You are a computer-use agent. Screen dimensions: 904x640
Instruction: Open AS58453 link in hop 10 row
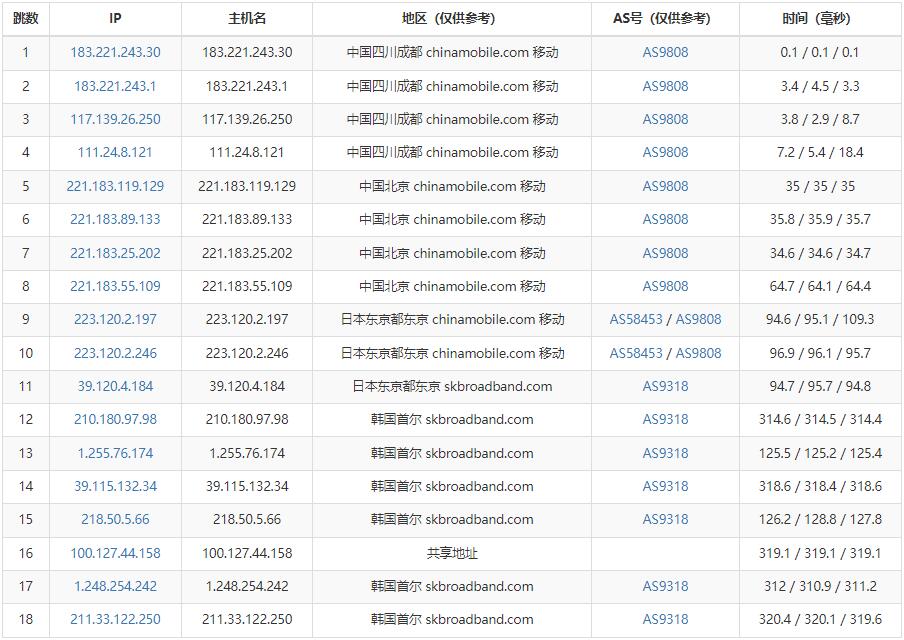636,353
